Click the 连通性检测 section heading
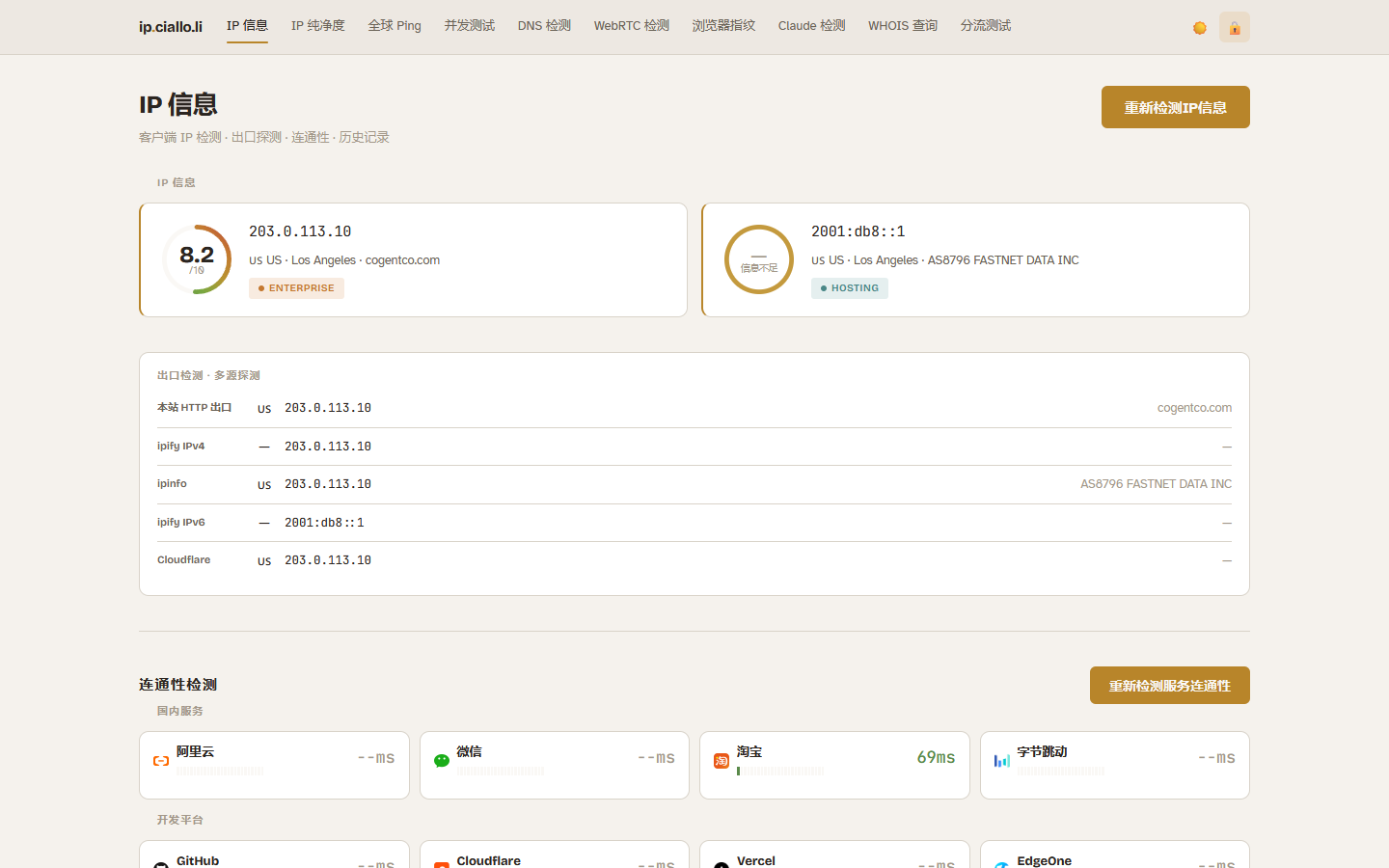Screen dimensions: 1389x868 178,685
